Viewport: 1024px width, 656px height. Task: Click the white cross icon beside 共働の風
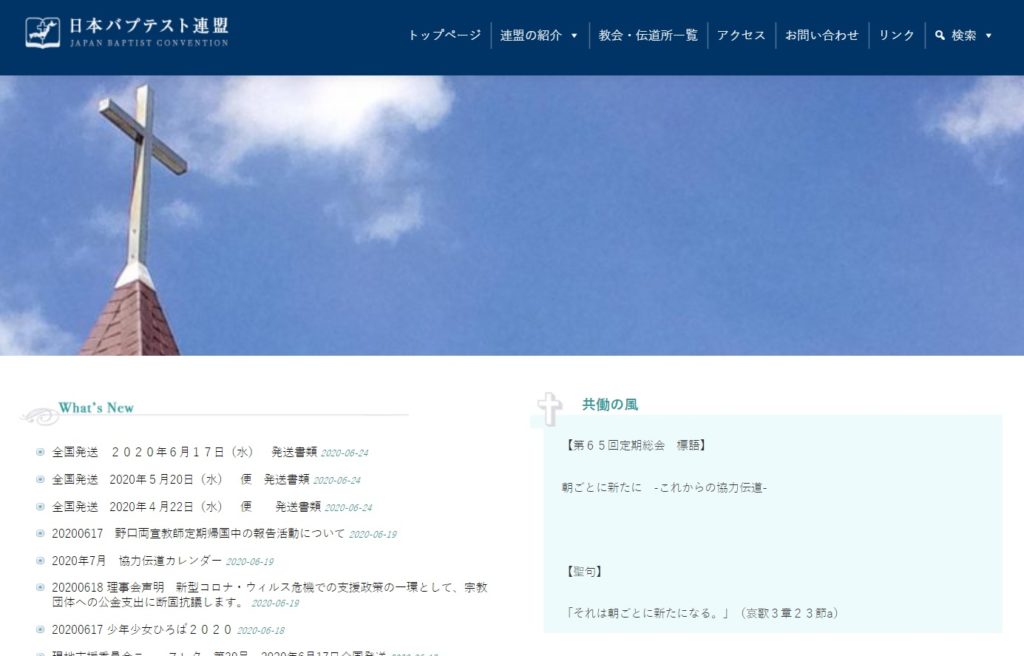click(550, 410)
